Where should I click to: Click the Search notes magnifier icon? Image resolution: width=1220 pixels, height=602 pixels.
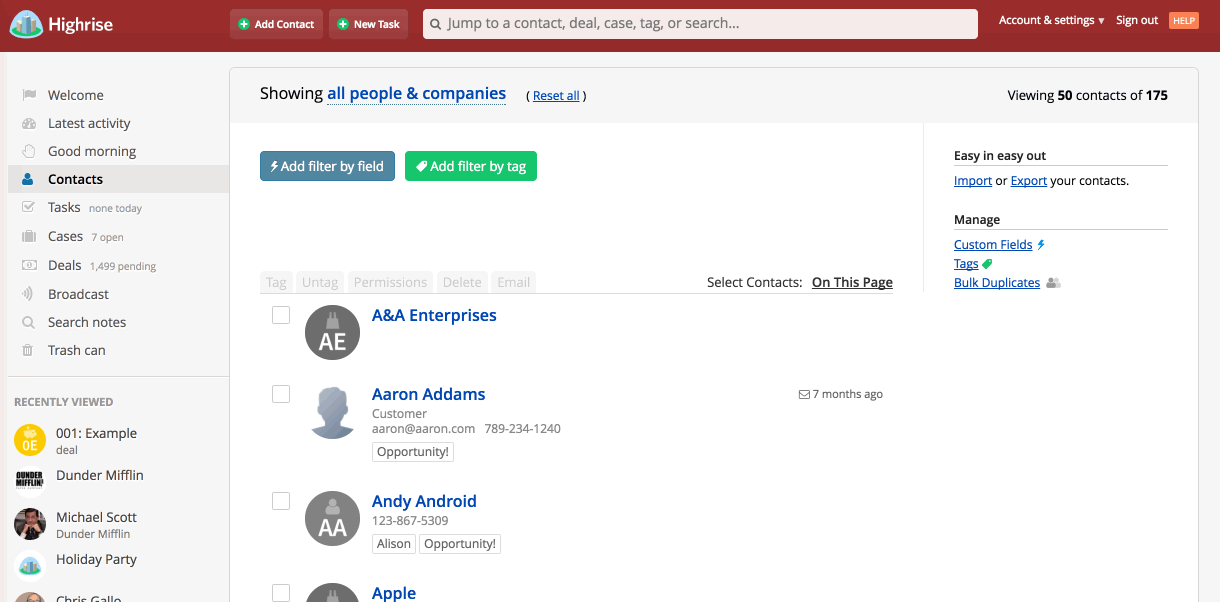[x=29, y=322]
